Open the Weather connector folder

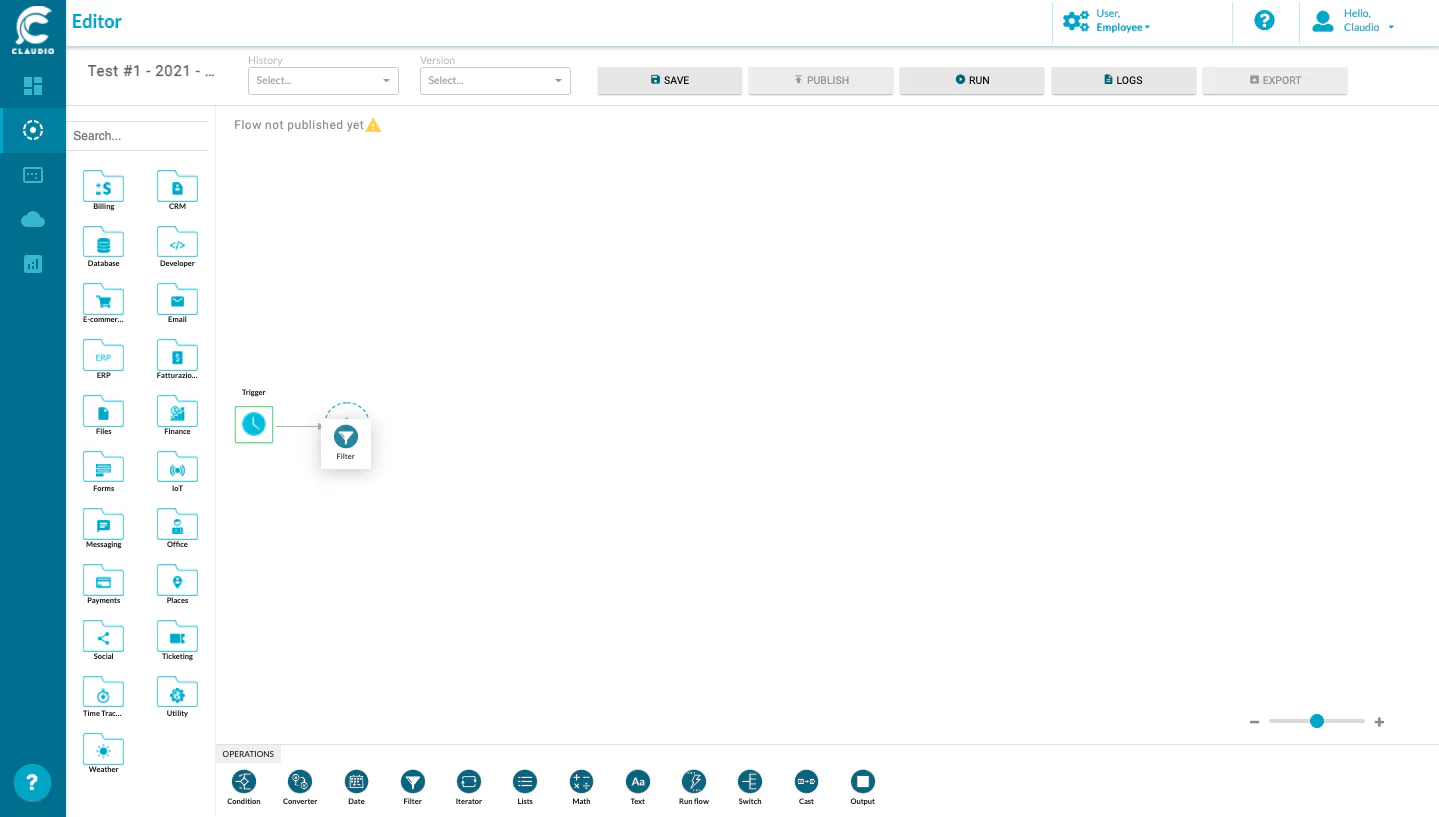tap(103, 751)
